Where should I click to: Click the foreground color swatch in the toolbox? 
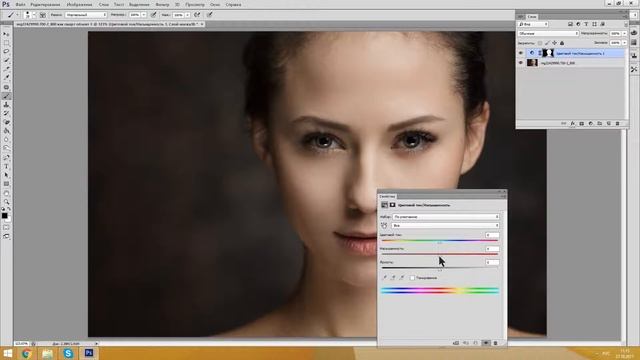pyautogui.click(x=4, y=216)
